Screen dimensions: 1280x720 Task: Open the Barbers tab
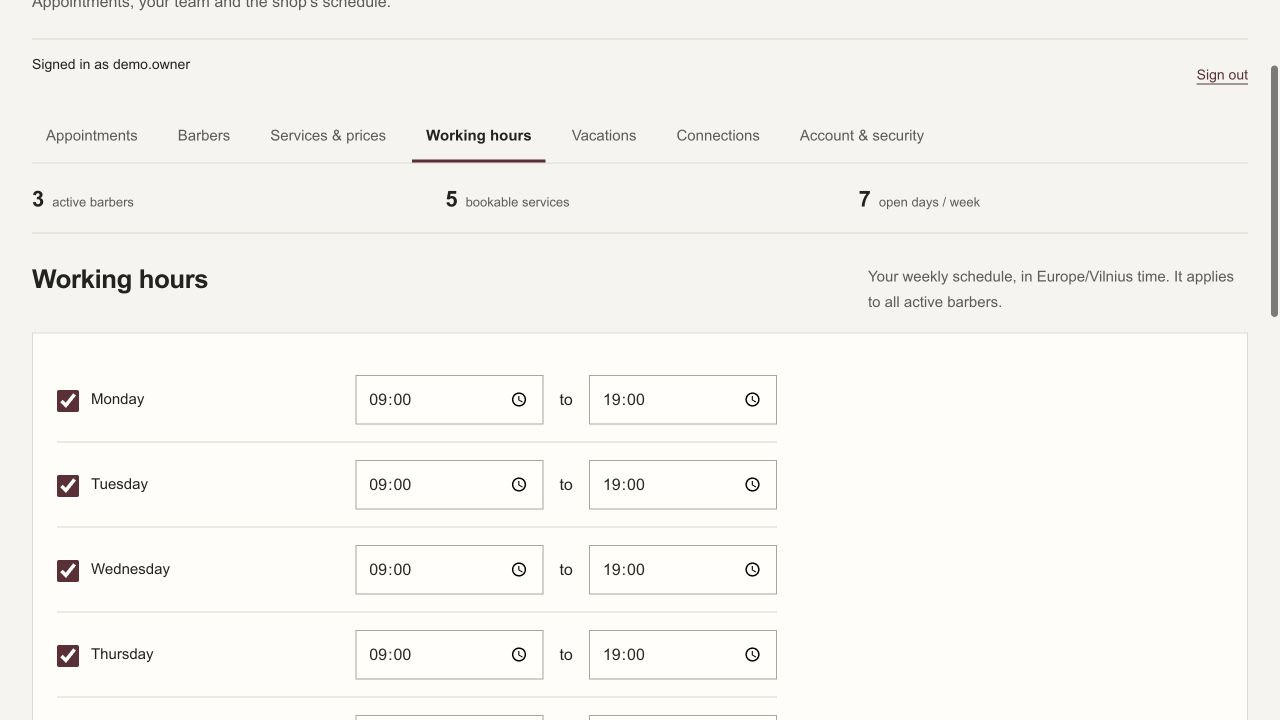pyautogui.click(x=204, y=136)
